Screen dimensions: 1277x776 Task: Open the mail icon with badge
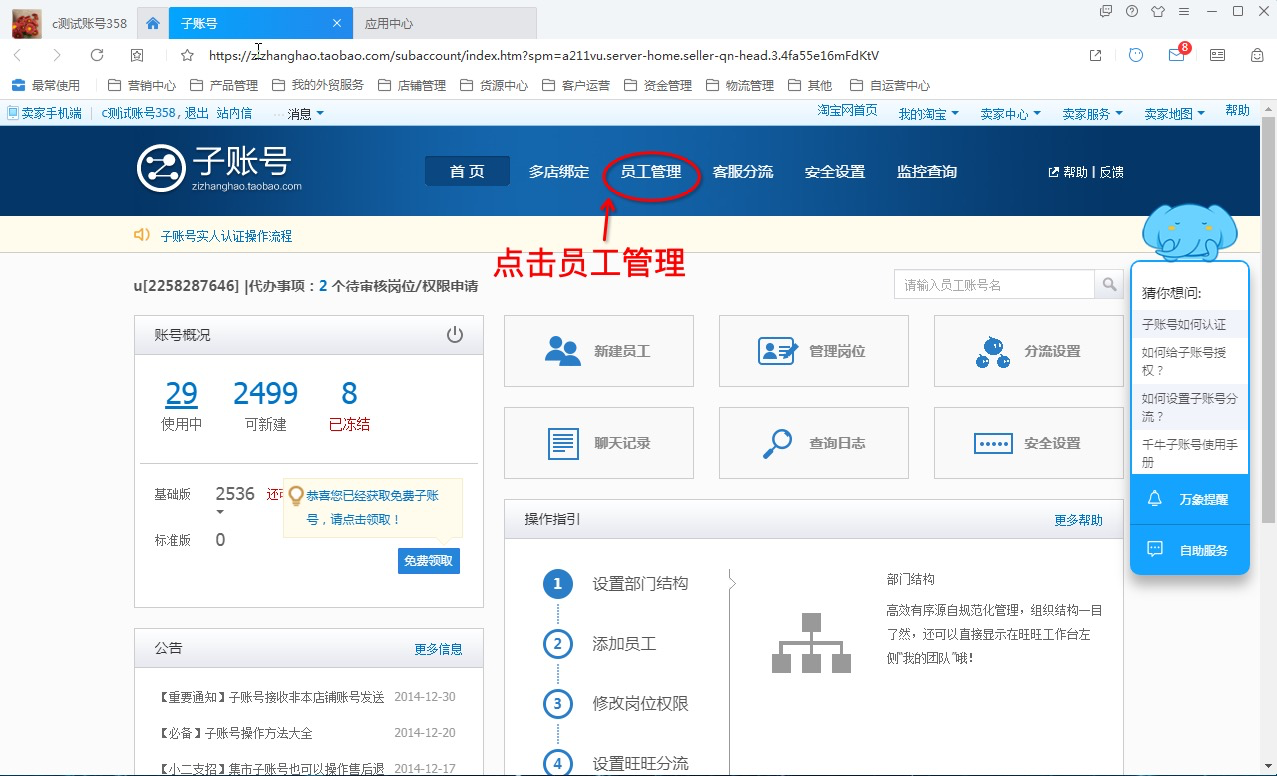1177,55
